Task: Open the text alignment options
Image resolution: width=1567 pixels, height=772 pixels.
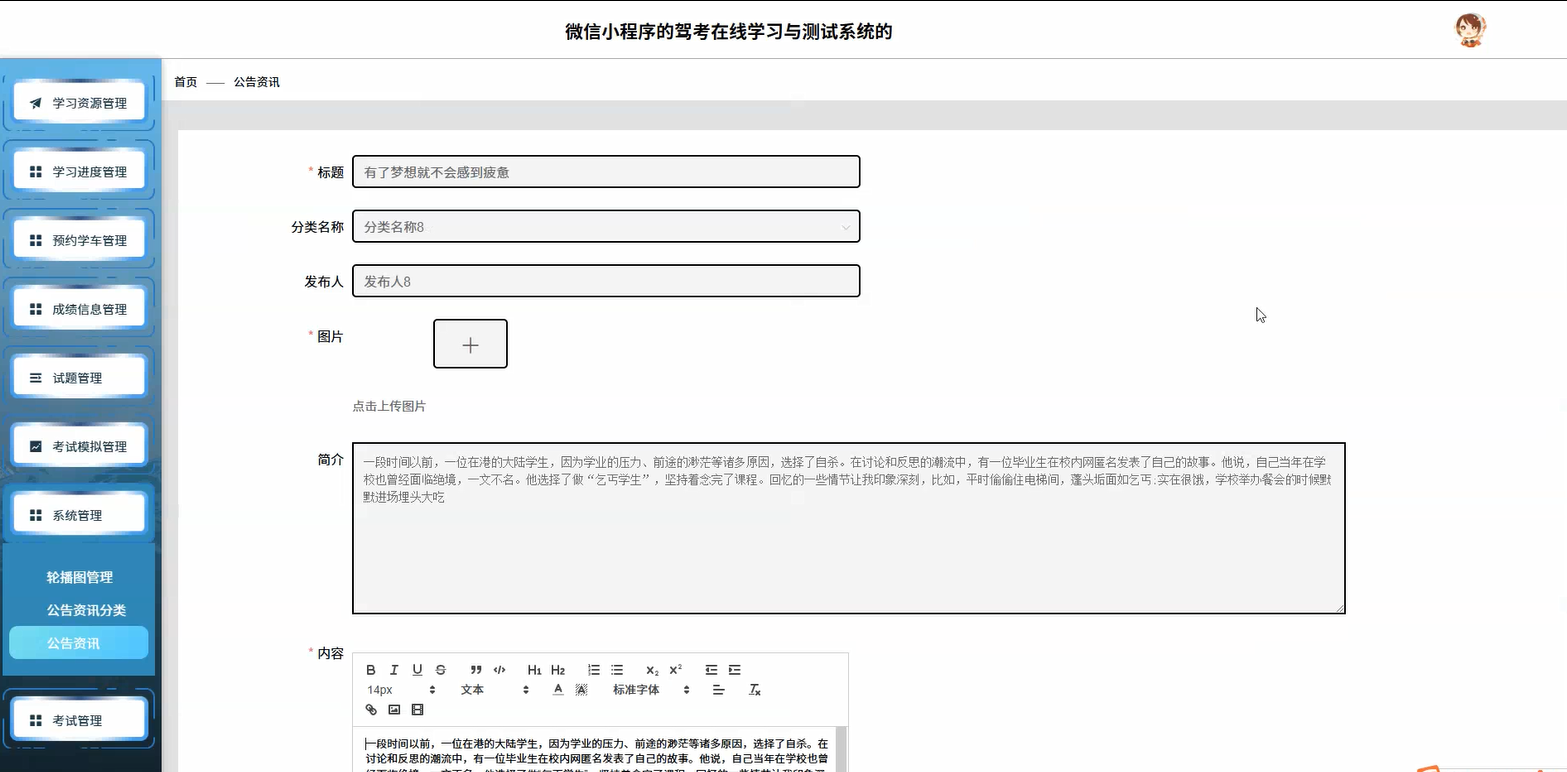Action: [x=718, y=690]
